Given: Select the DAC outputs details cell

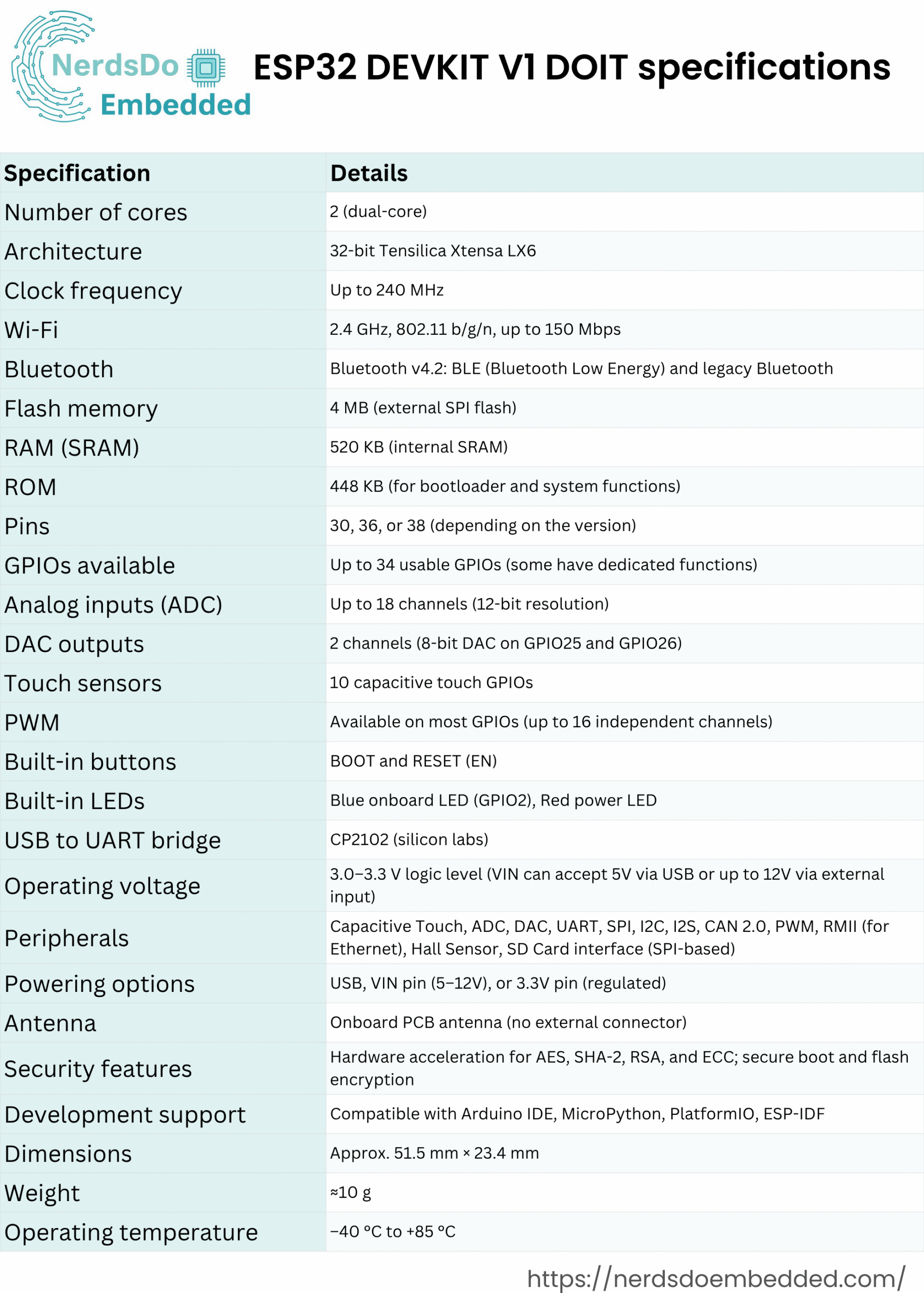Looking at the screenshot, I should click(x=625, y=643).
